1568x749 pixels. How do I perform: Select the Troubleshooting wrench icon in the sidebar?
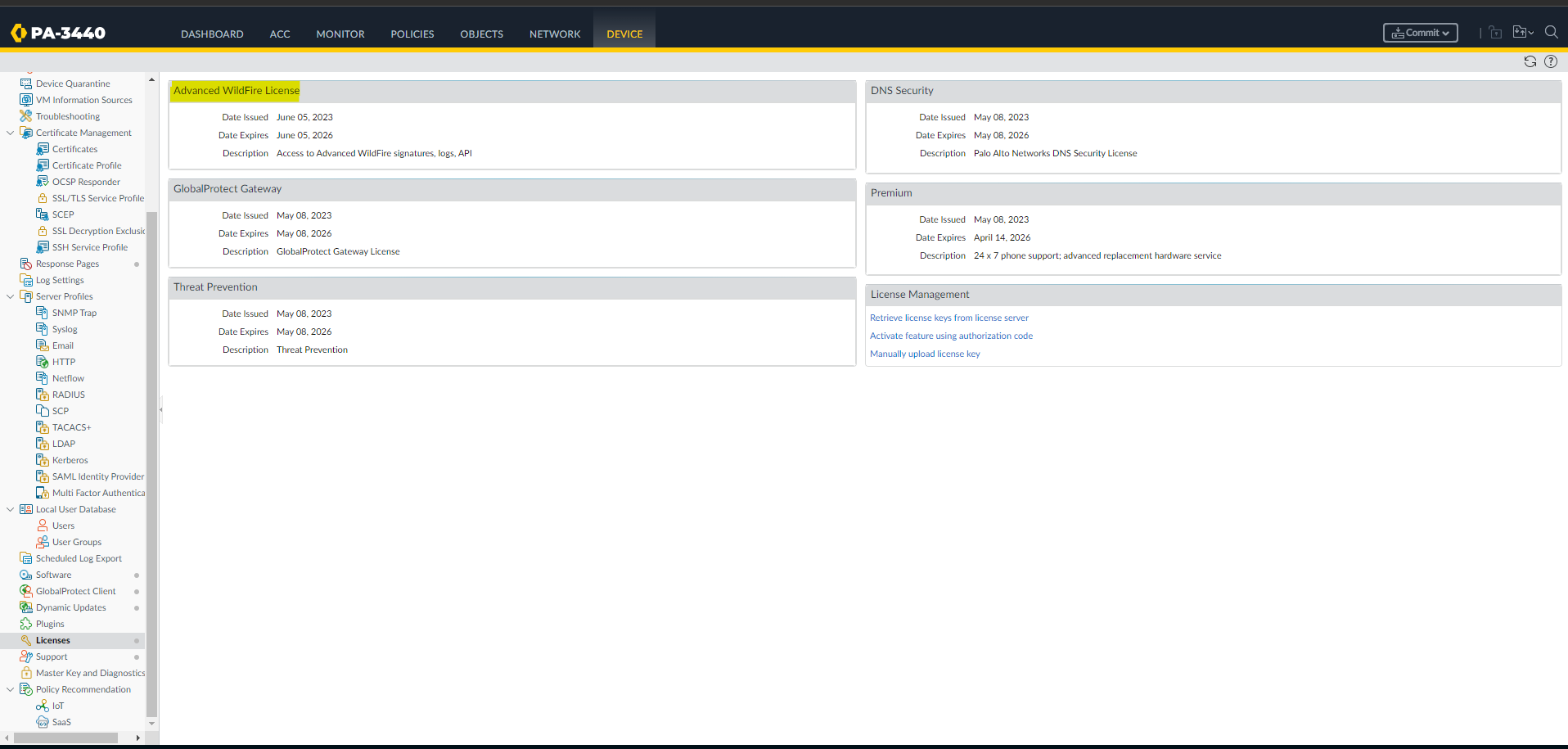pos(26,115)
